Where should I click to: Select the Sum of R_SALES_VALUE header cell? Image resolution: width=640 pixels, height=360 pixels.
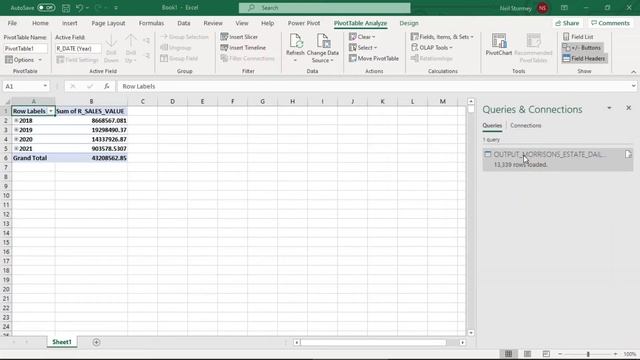tap(91, 111)
